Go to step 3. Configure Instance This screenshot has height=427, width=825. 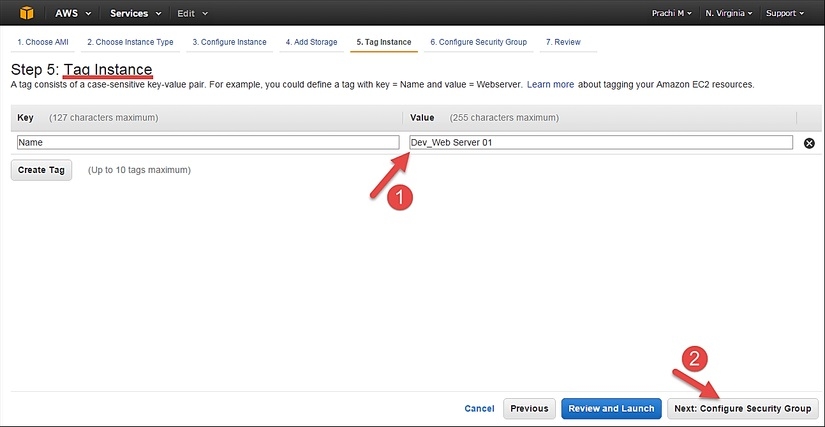229,42
